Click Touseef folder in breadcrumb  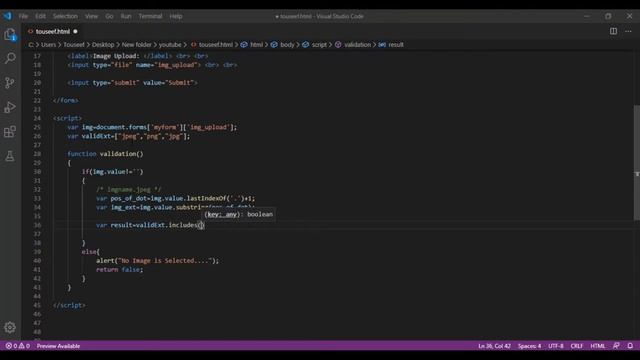pyautogui.click(x=74, y=45)
